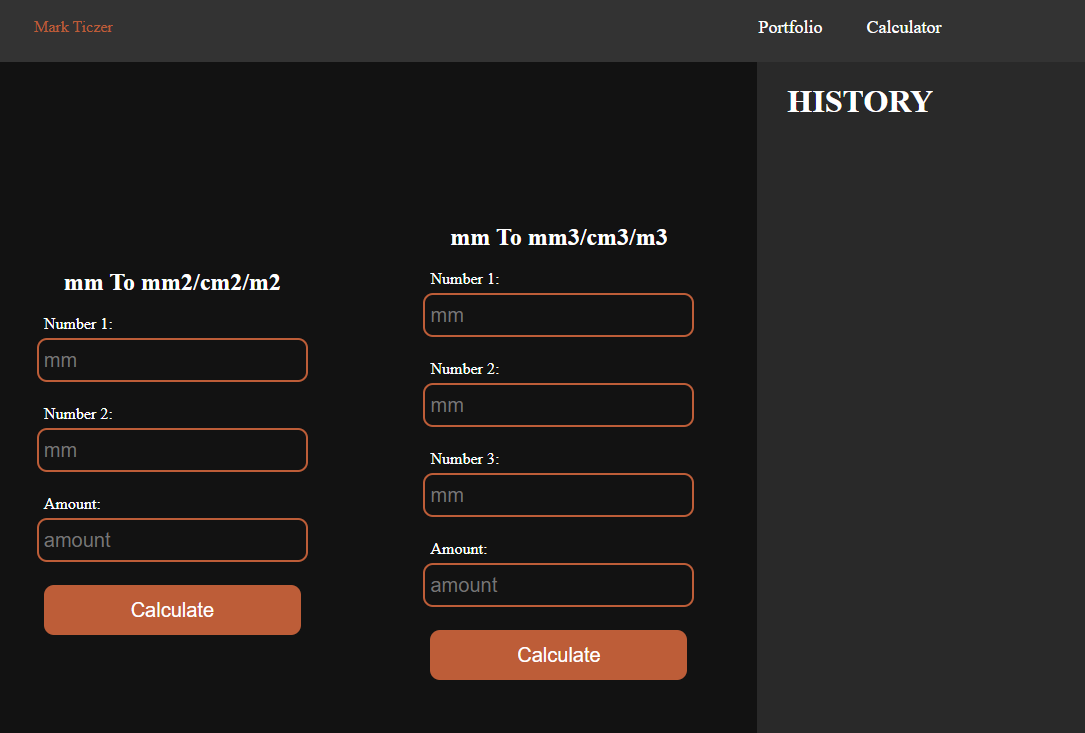This screenshot has width=1085, height=733.
Task: Click the "Number 1:" label in the mm2 form
Action: (x=78, y=324)
